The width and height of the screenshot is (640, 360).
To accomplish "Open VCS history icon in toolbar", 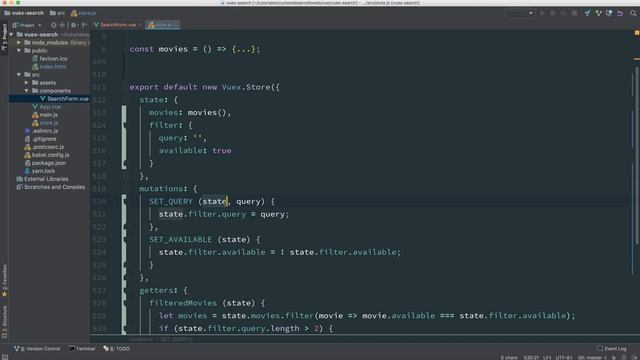I will [609, 13].
